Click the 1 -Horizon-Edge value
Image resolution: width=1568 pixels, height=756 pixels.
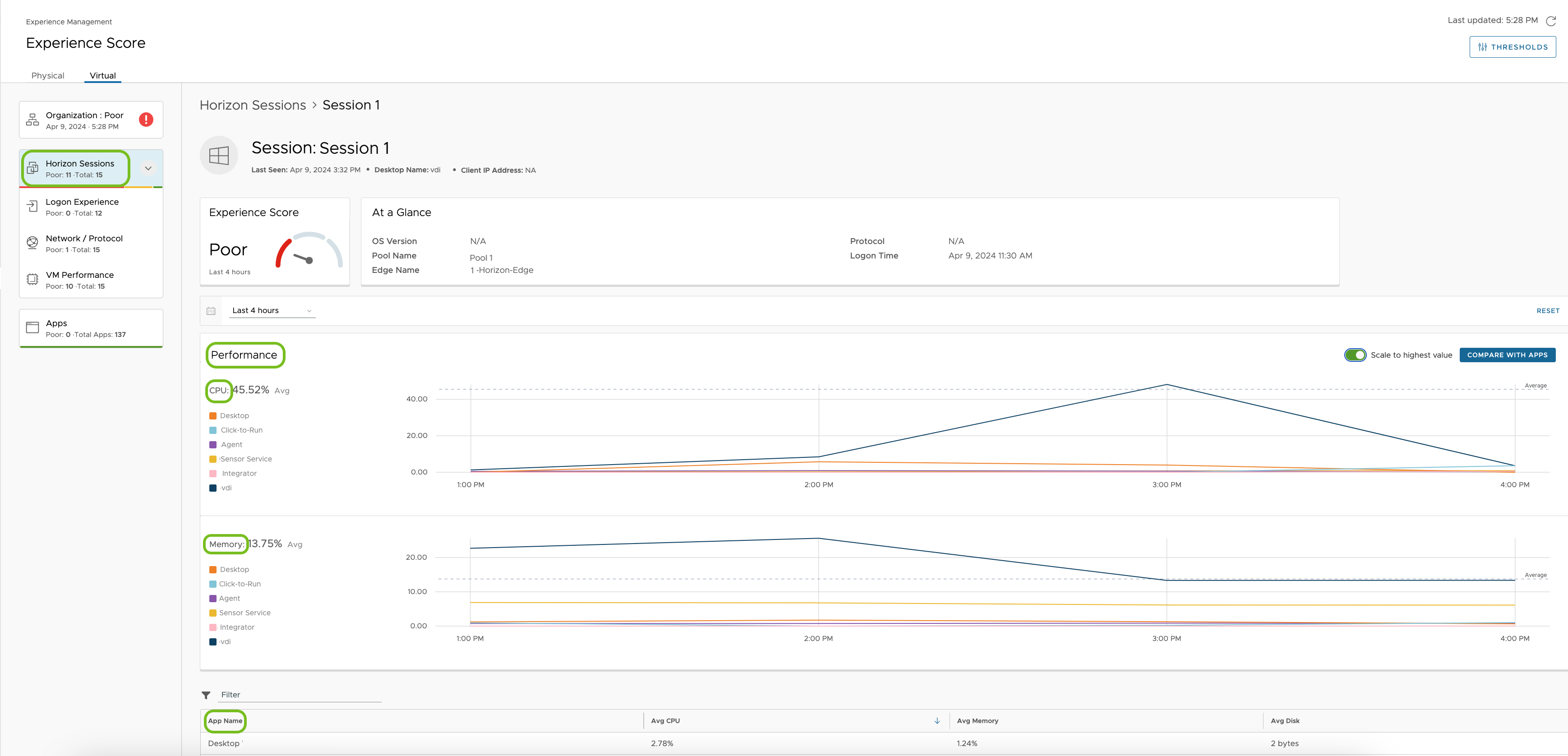click(x=502, y=270)
